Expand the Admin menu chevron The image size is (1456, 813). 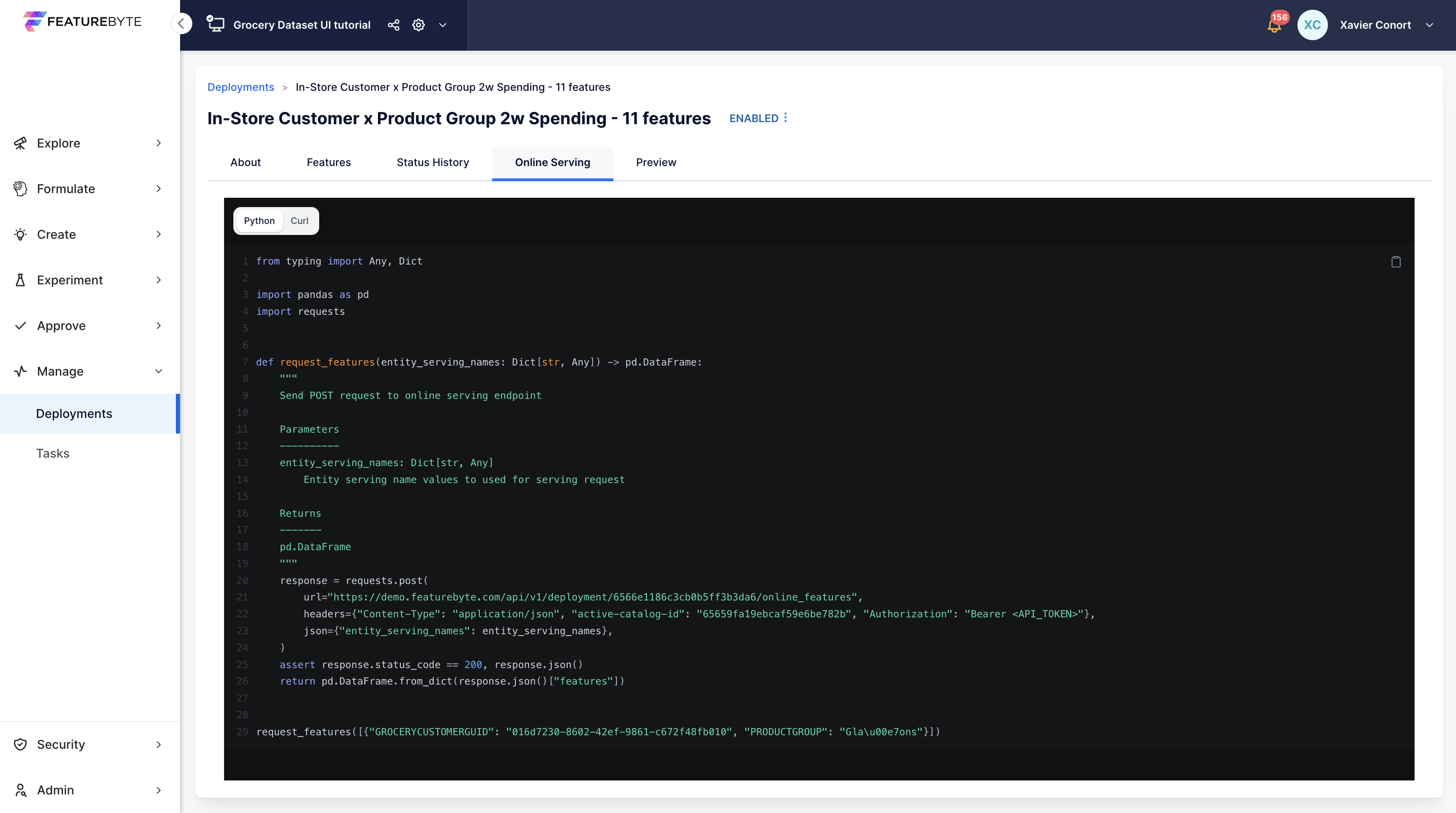159,791
